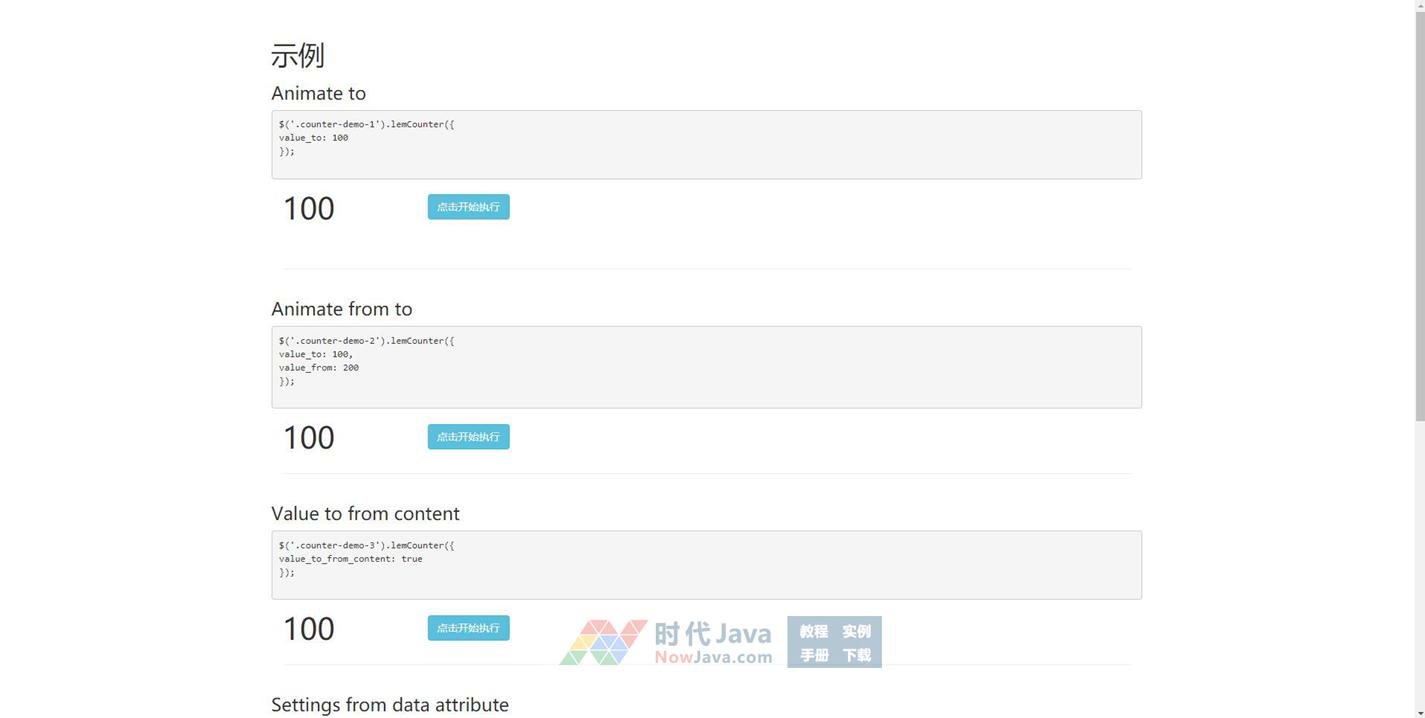
Task: Start the Animate to counter demo
Action: click(x=468, y=207)
